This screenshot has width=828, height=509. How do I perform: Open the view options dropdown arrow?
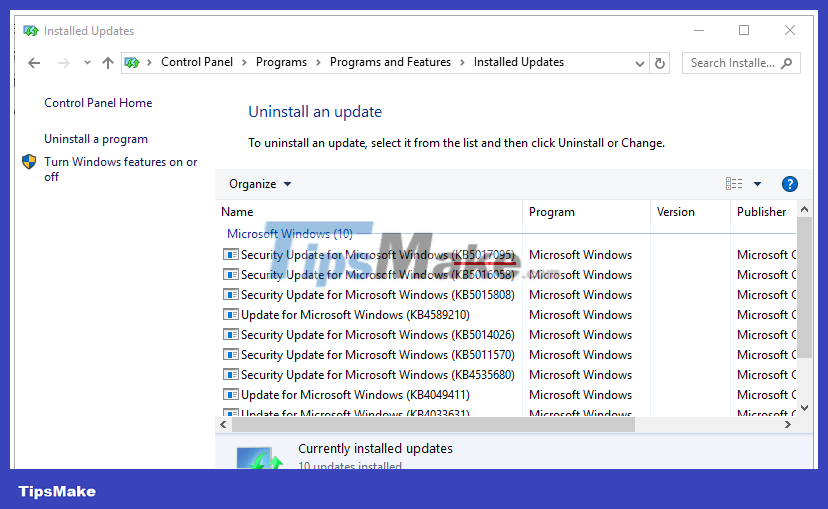point(757,184)
